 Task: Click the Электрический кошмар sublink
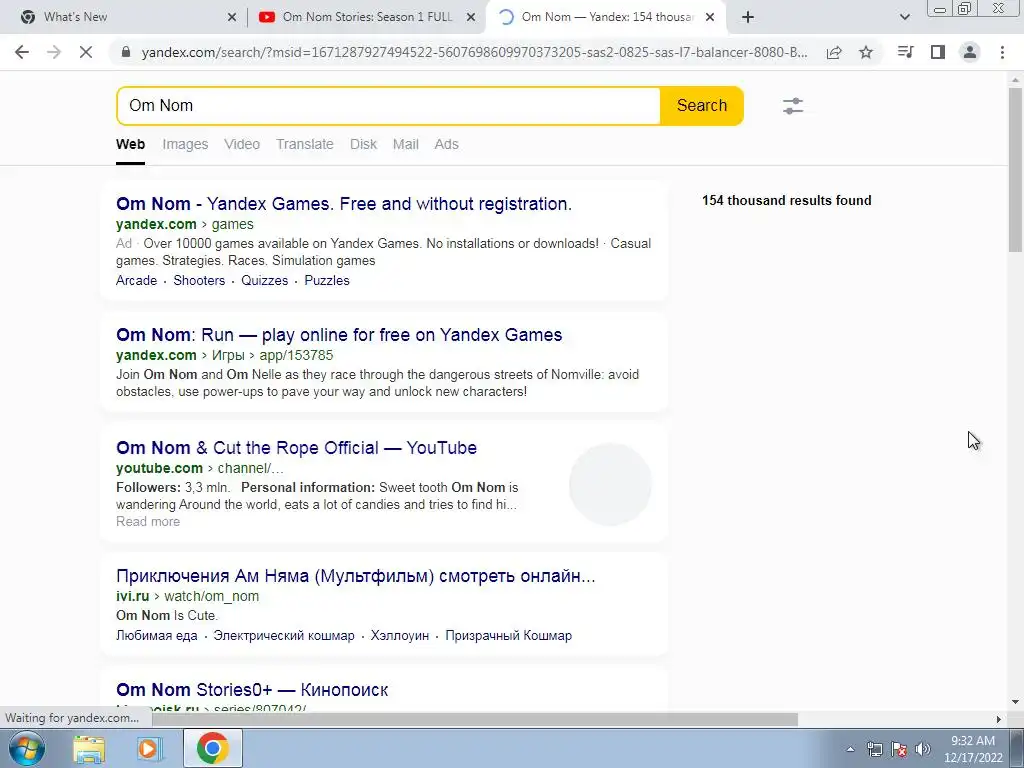tap(284, 635)
